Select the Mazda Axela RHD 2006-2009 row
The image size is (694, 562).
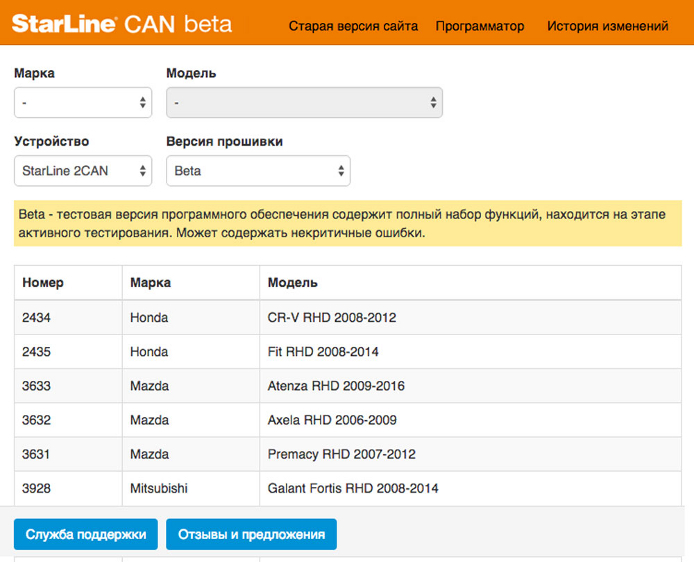click(x=348, y=420)
